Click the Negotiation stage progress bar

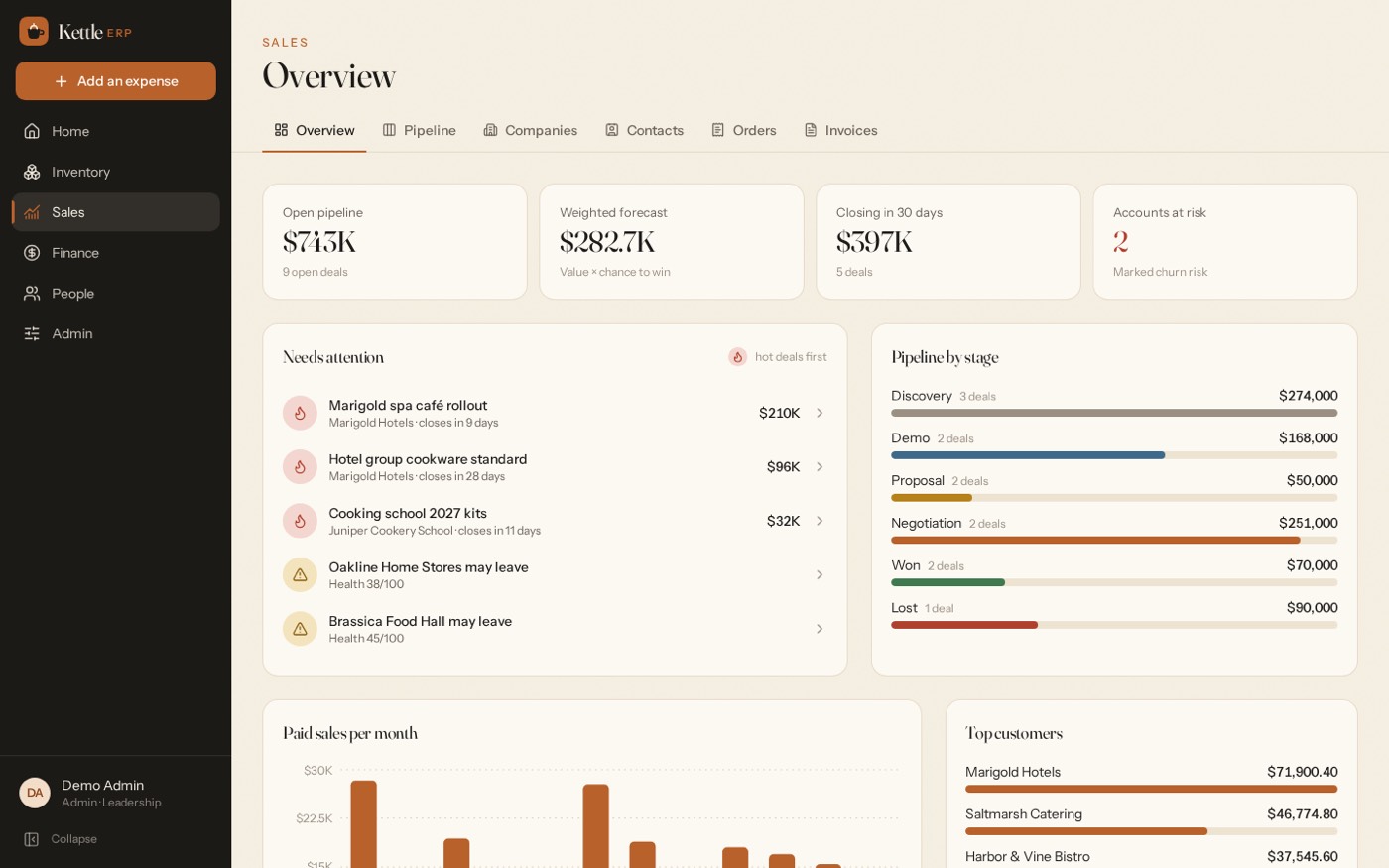click(1114, 541)
